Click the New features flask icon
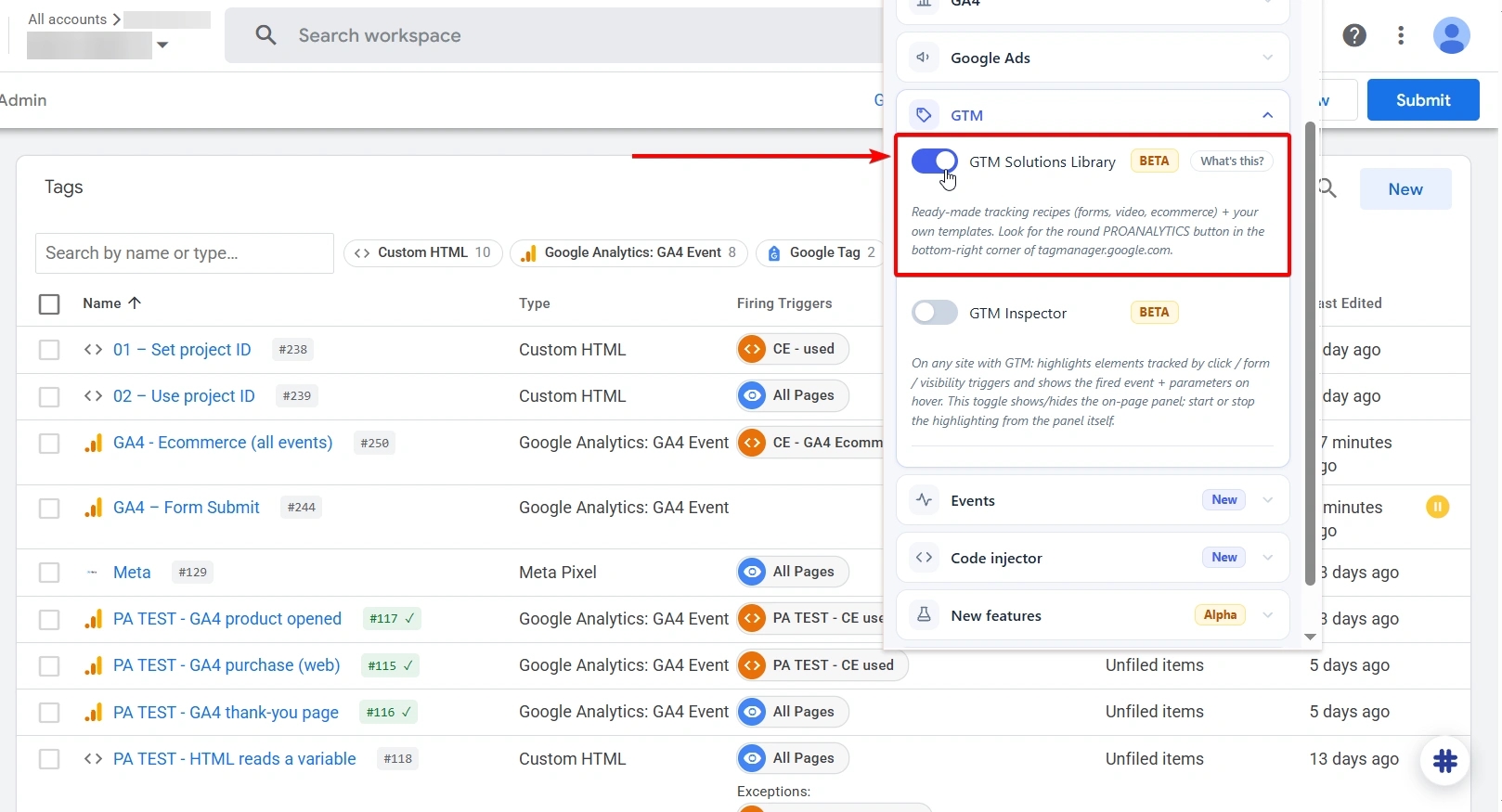This screenshot has height=812, width=1502. (924, 614)
